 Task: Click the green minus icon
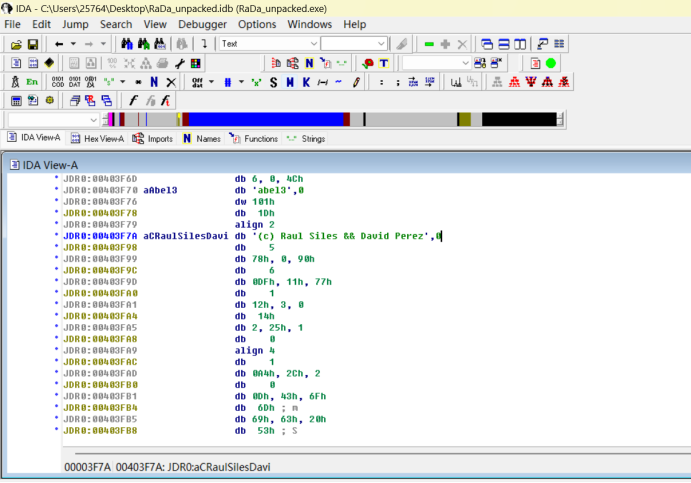click(429, 44)
